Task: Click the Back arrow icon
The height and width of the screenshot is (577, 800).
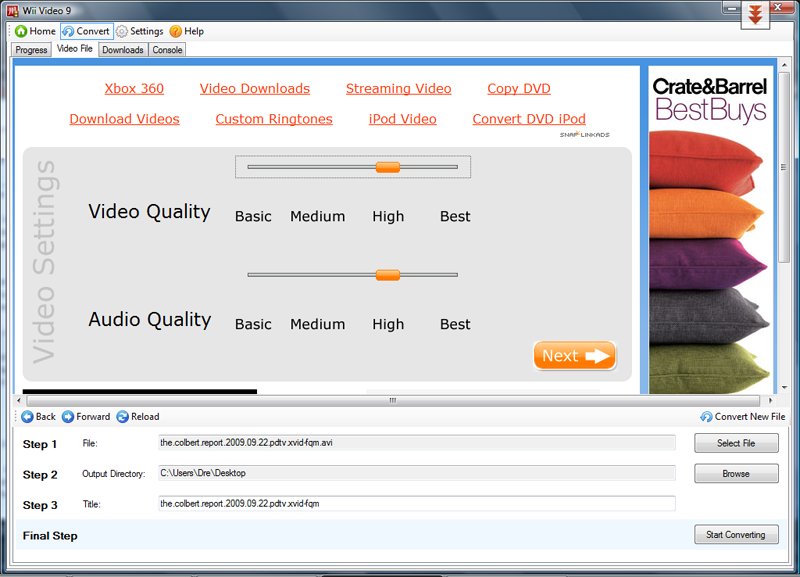Action: pos(27,417)
